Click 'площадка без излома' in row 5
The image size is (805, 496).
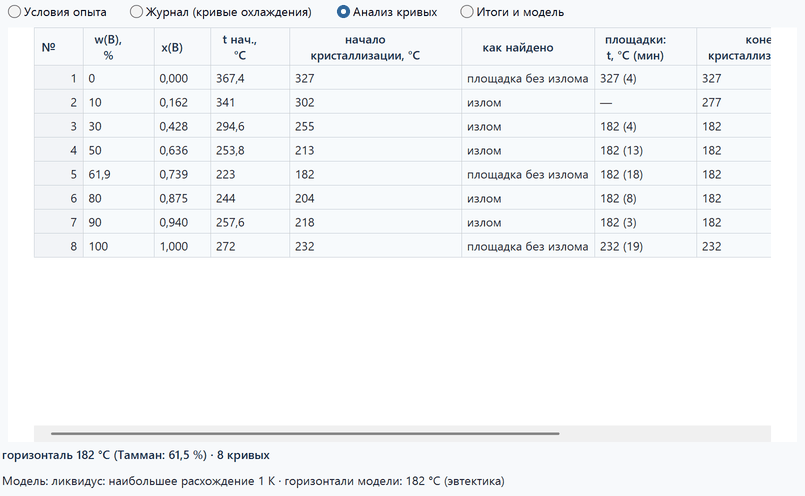coord(528,174)
